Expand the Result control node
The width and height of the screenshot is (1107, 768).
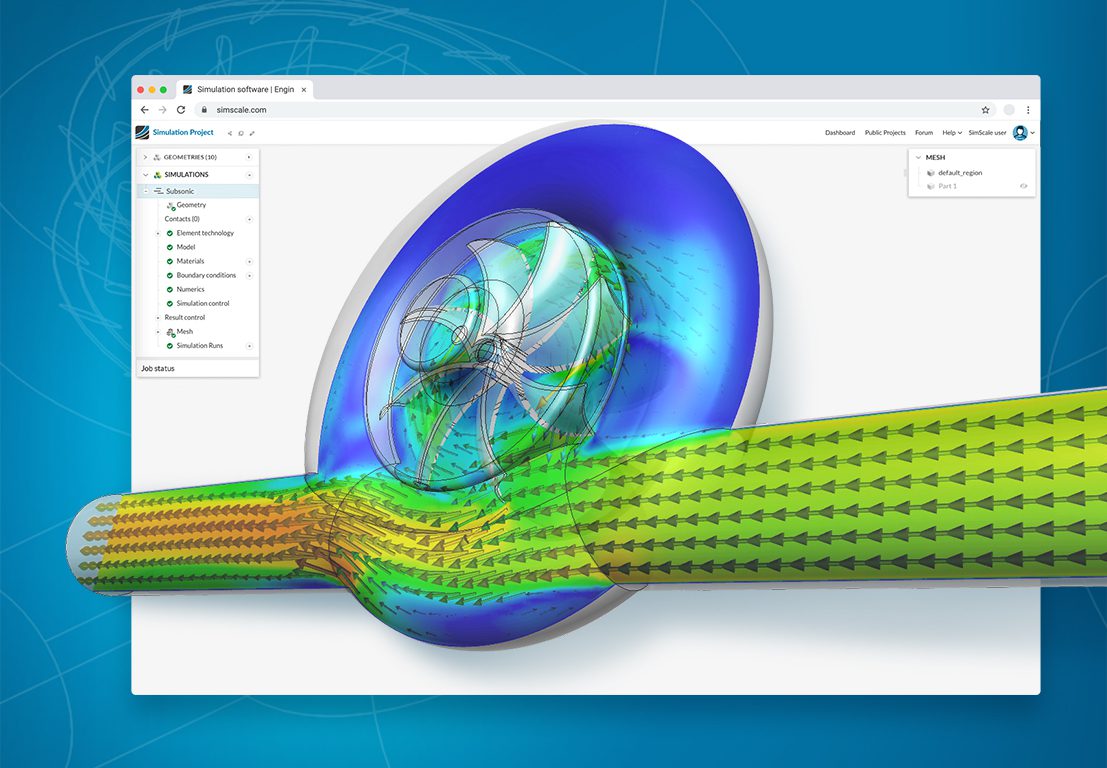157,318
